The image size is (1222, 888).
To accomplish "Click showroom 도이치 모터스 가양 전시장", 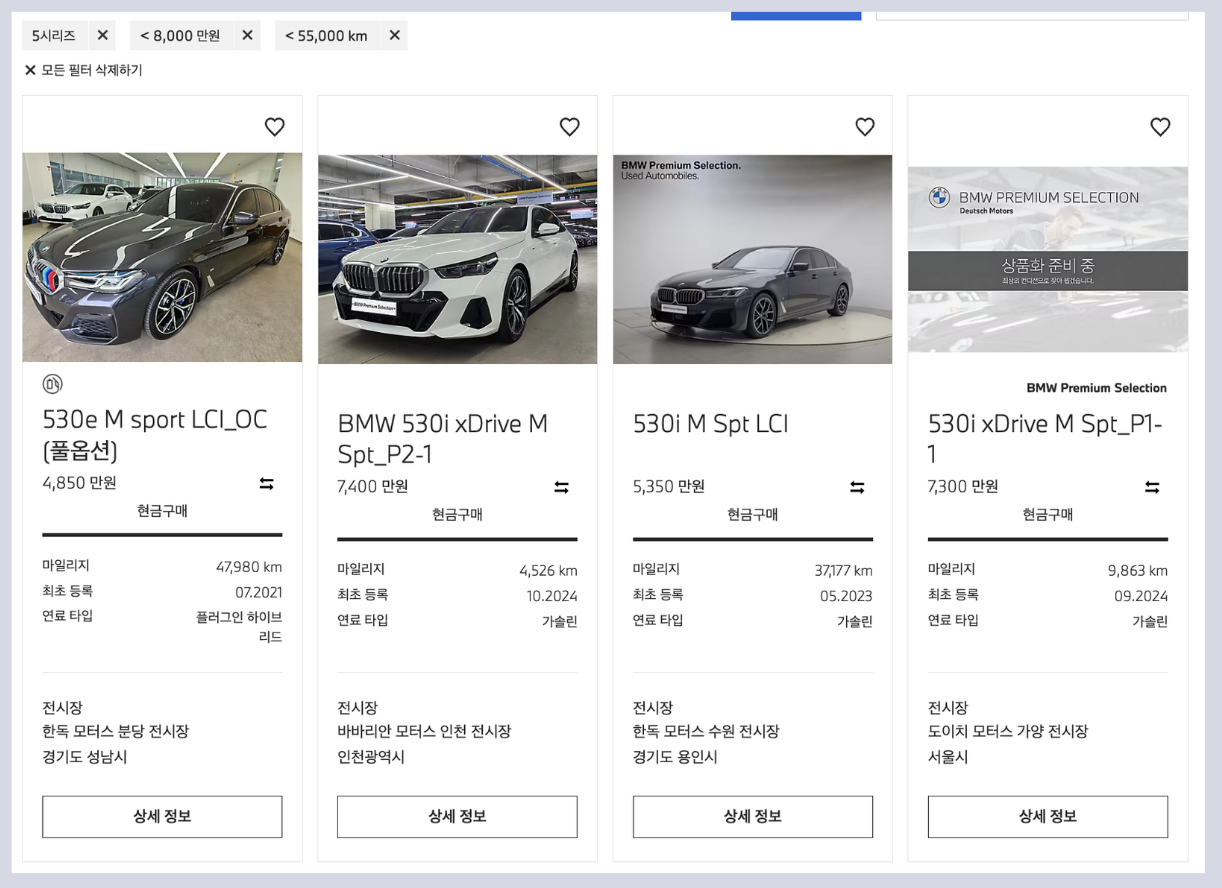I will pyautogui.click(x=1008, y=731).
